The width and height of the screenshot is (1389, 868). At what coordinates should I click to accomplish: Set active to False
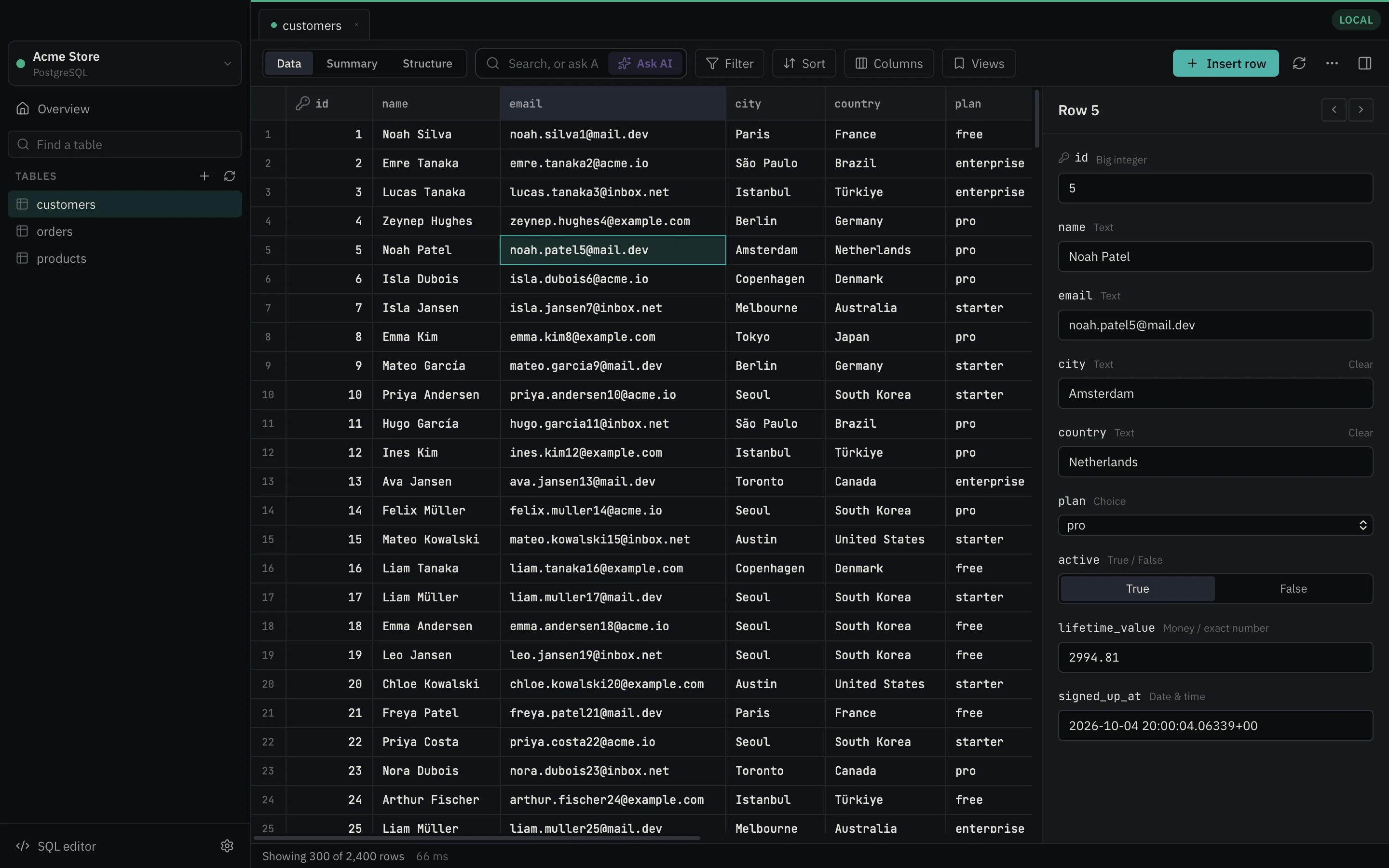click(x=1293, y=588)
